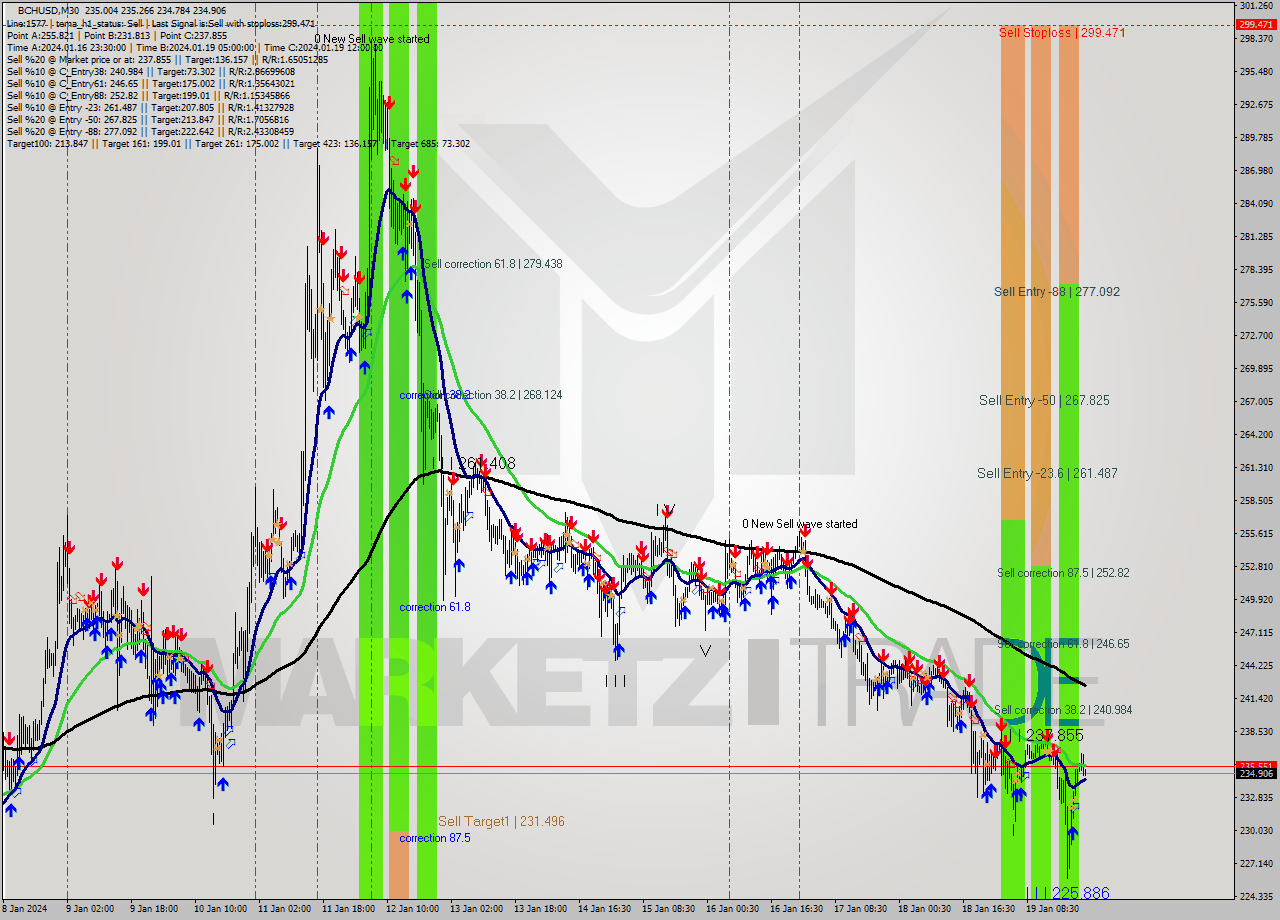The width and height of the screenshot is (1280, 920).
Task: Select the top '0 New Sell wave started' label
Action: click(x=372, y=39)
